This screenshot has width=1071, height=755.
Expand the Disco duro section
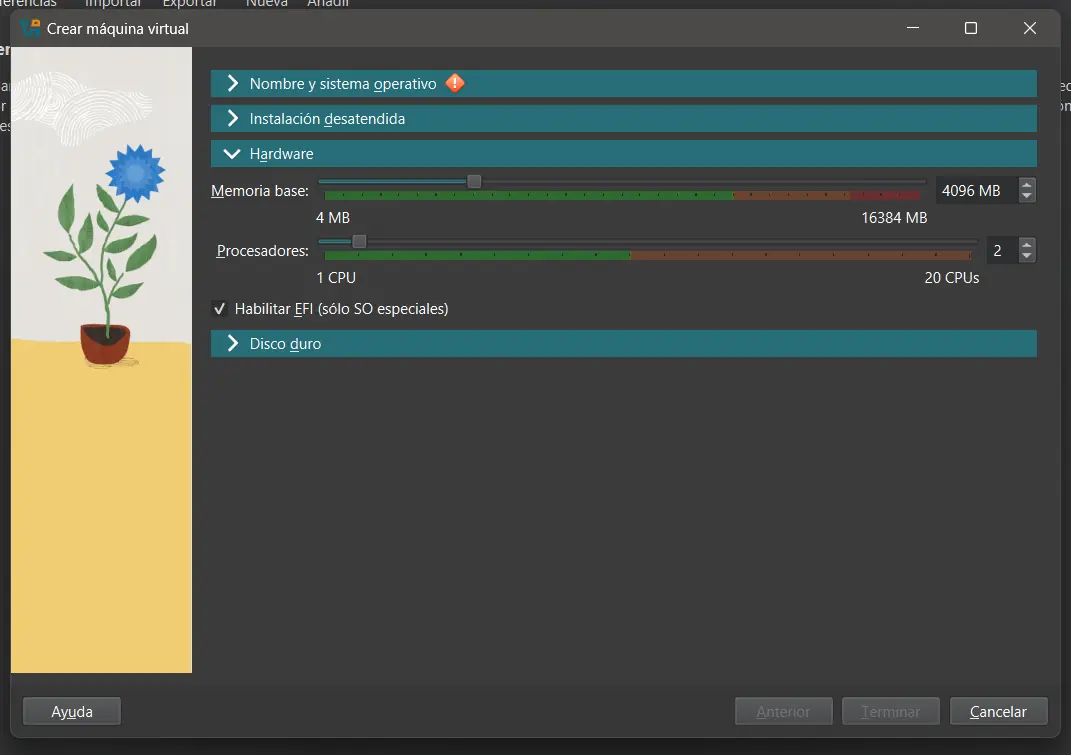tap(285, 344)
